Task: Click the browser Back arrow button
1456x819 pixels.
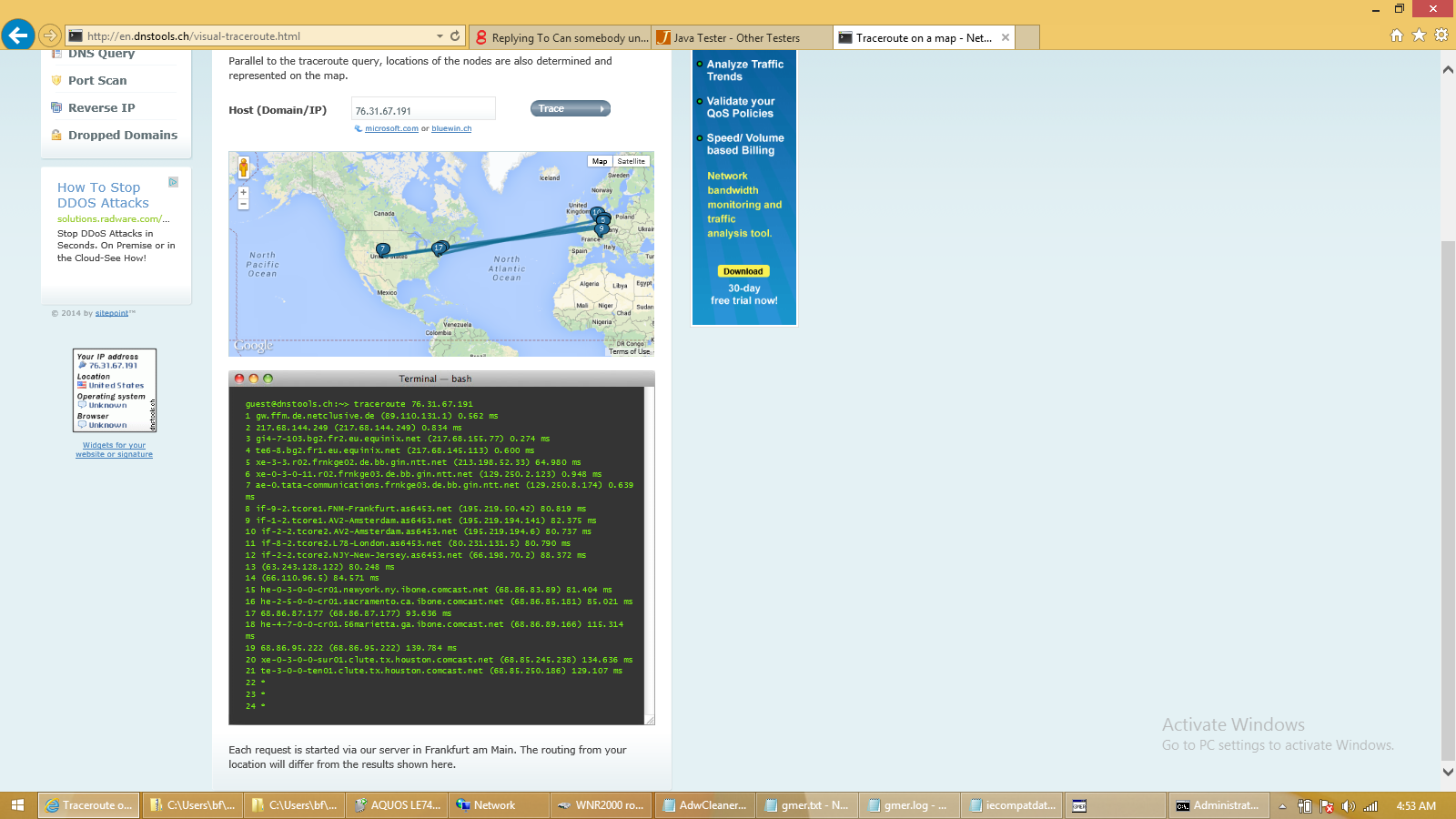Action: coord(18,35)
